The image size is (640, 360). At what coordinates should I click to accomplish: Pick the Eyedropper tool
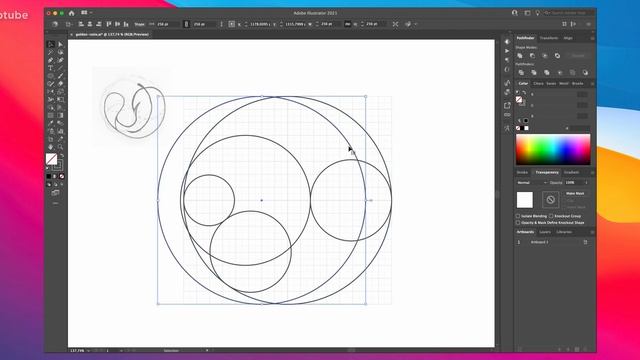click(x=51, y=123)
